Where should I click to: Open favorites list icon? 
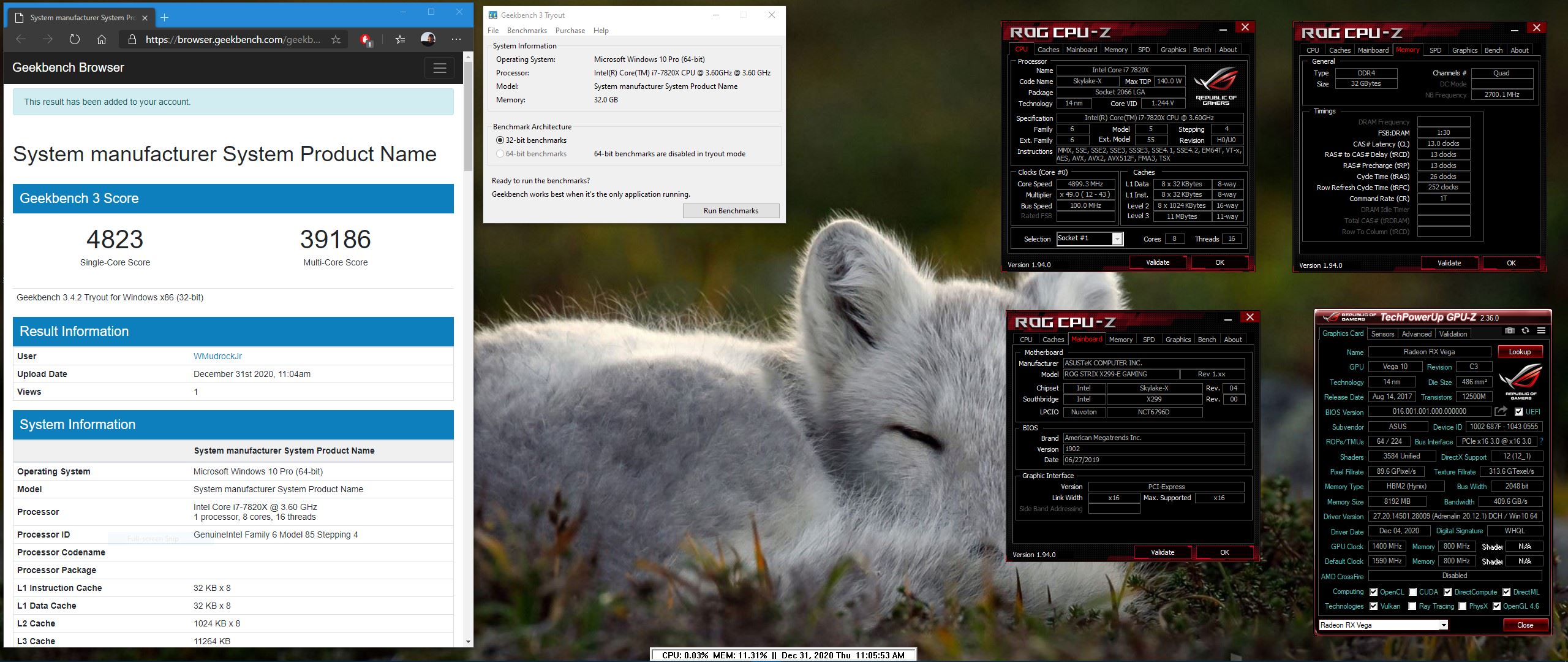(400, 39)
